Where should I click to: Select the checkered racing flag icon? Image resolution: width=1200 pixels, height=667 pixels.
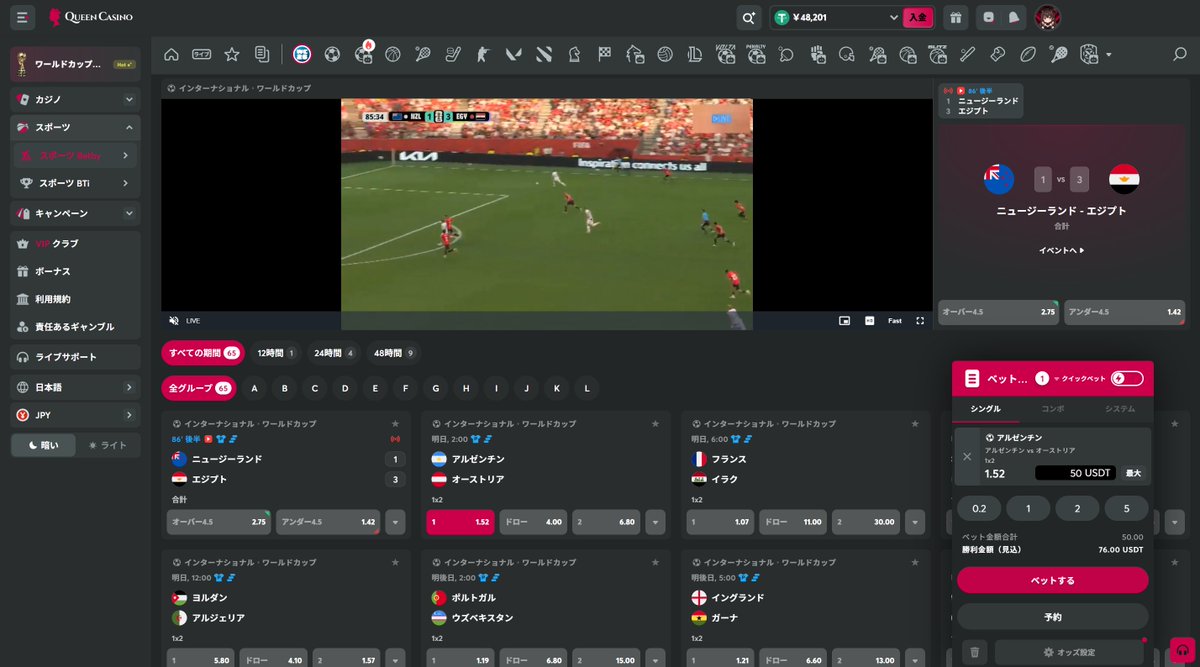(604, 54)
